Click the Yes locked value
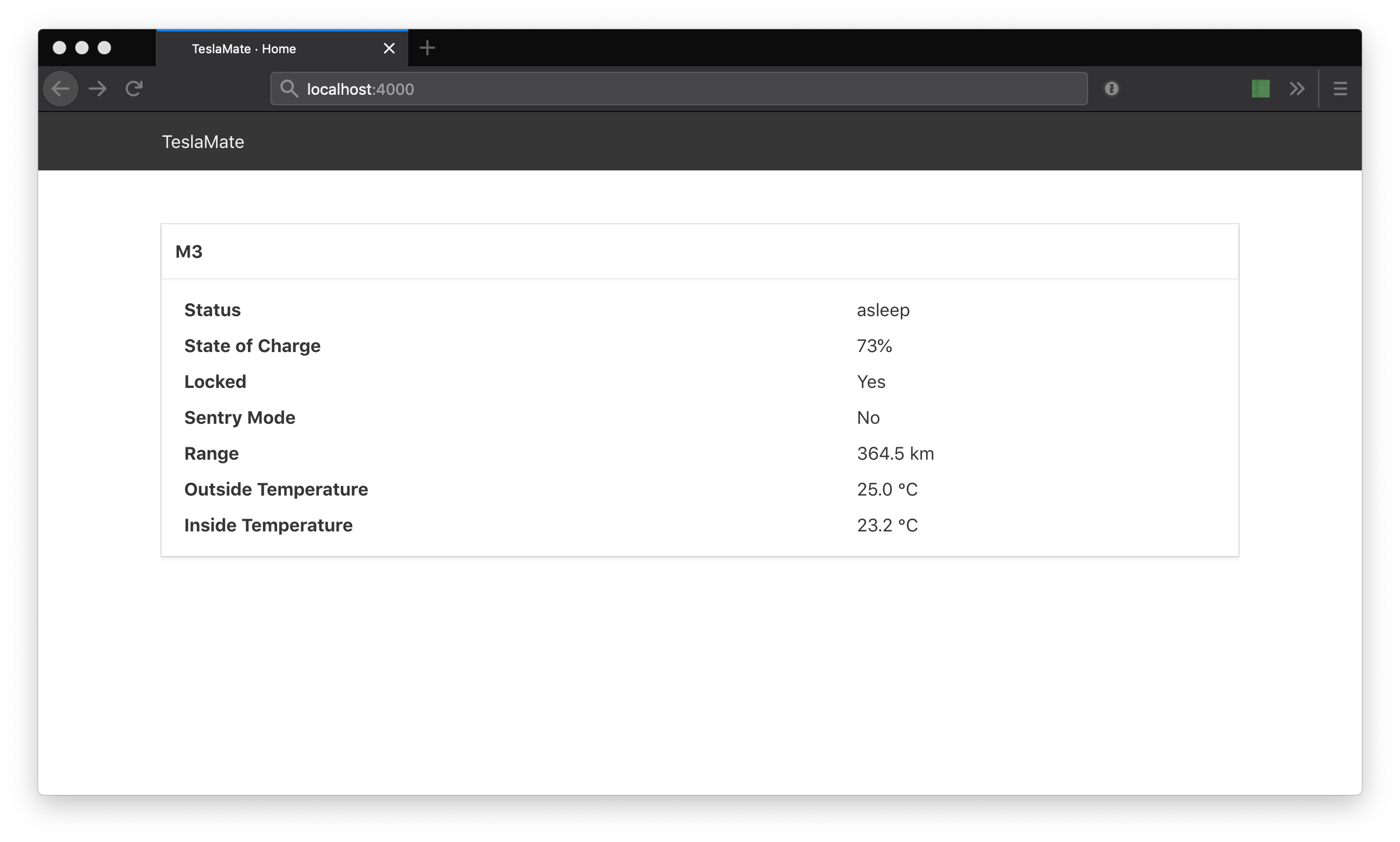Viewport: 1400px width, 842px height. click(x=871, y=382)
